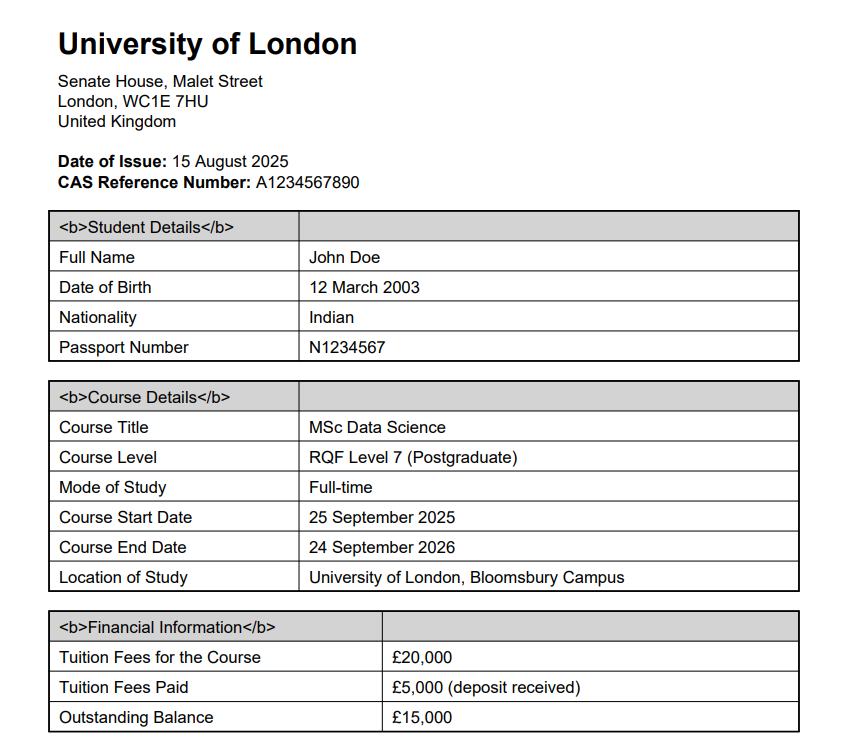Click the Financial Information table header
This screenshot has height=747, width=856.
pyautogui.click(x=167, y=627)
